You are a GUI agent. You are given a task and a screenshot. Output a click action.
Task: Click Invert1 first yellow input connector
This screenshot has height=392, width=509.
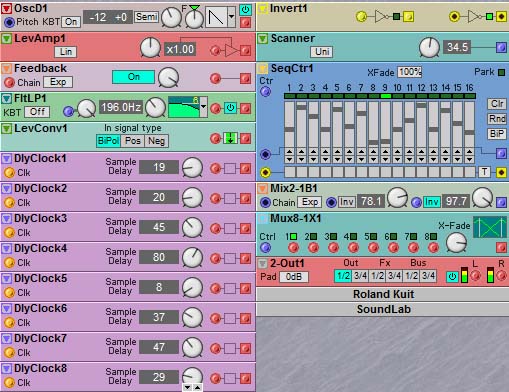[x=361, y=16]
